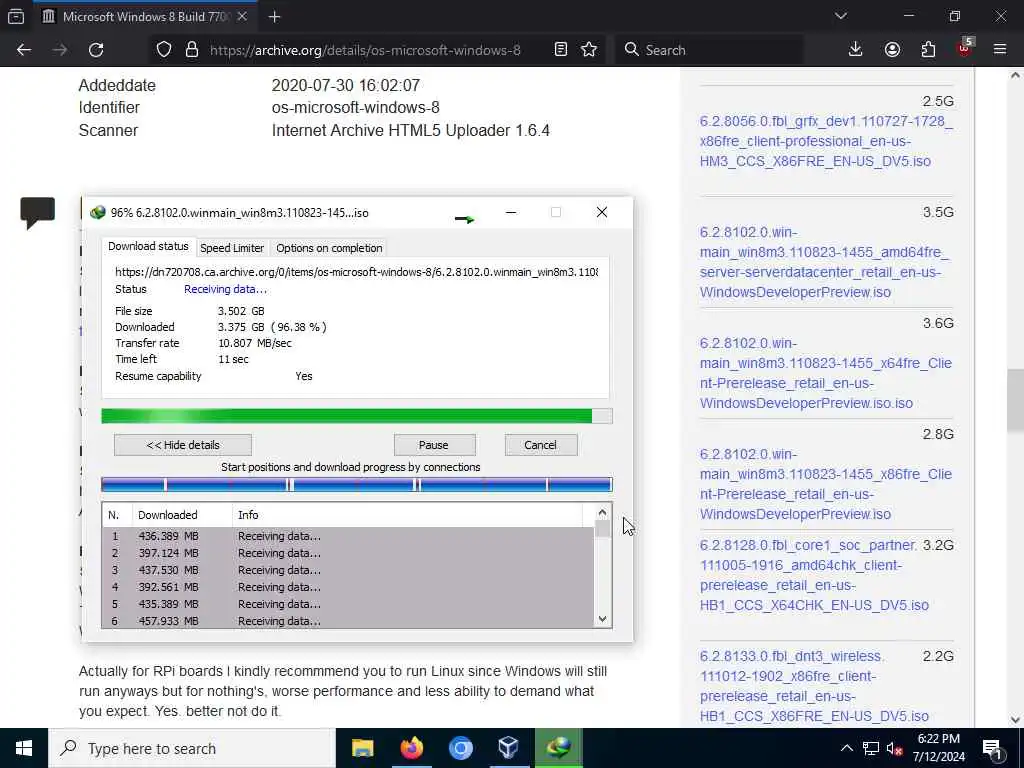Screen dimensions: 1024x768
Task: Switch to Firefox in the taskbar
Action: coord(411,748)
